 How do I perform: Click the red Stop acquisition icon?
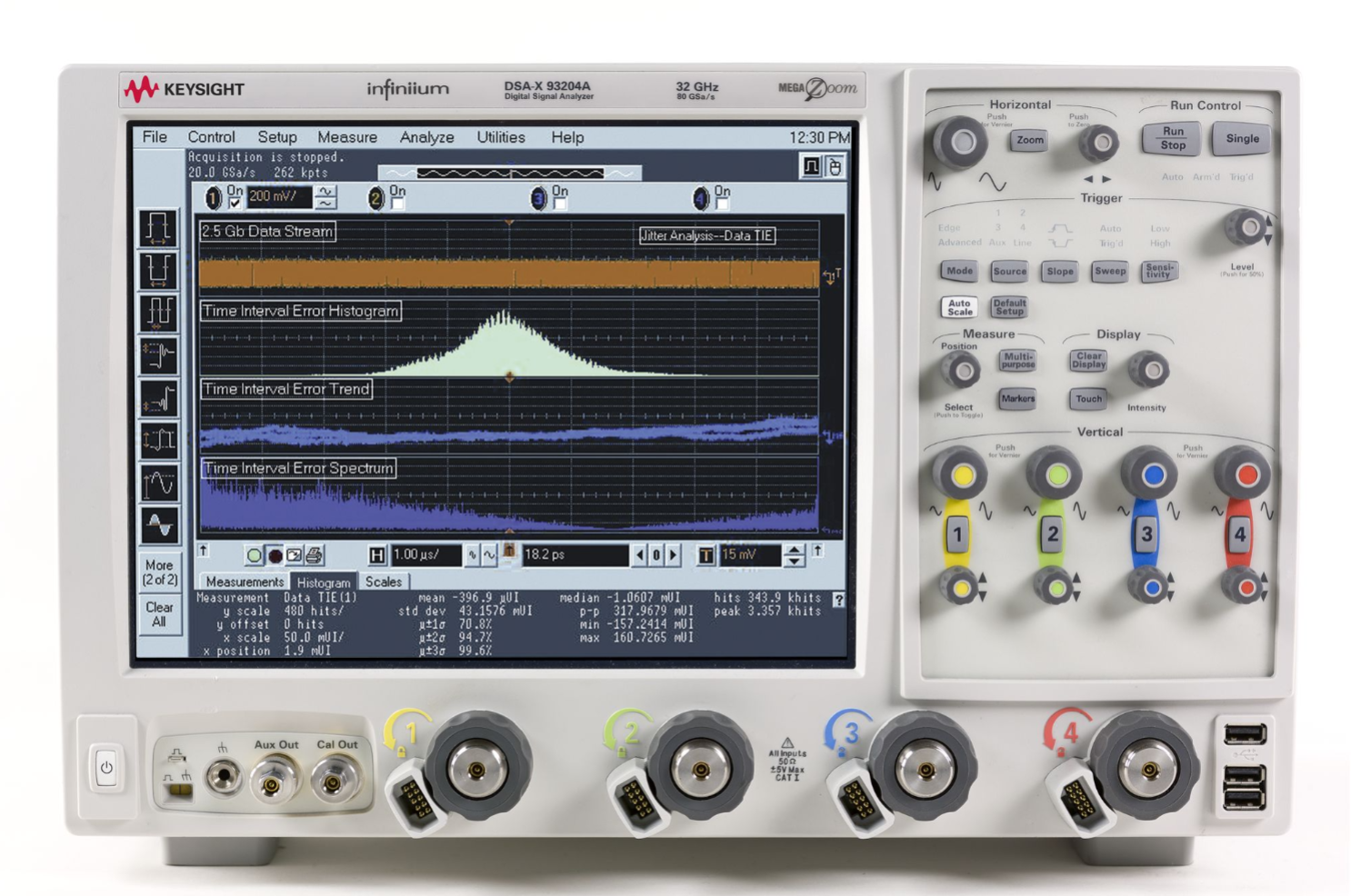(x=275, y=555)
